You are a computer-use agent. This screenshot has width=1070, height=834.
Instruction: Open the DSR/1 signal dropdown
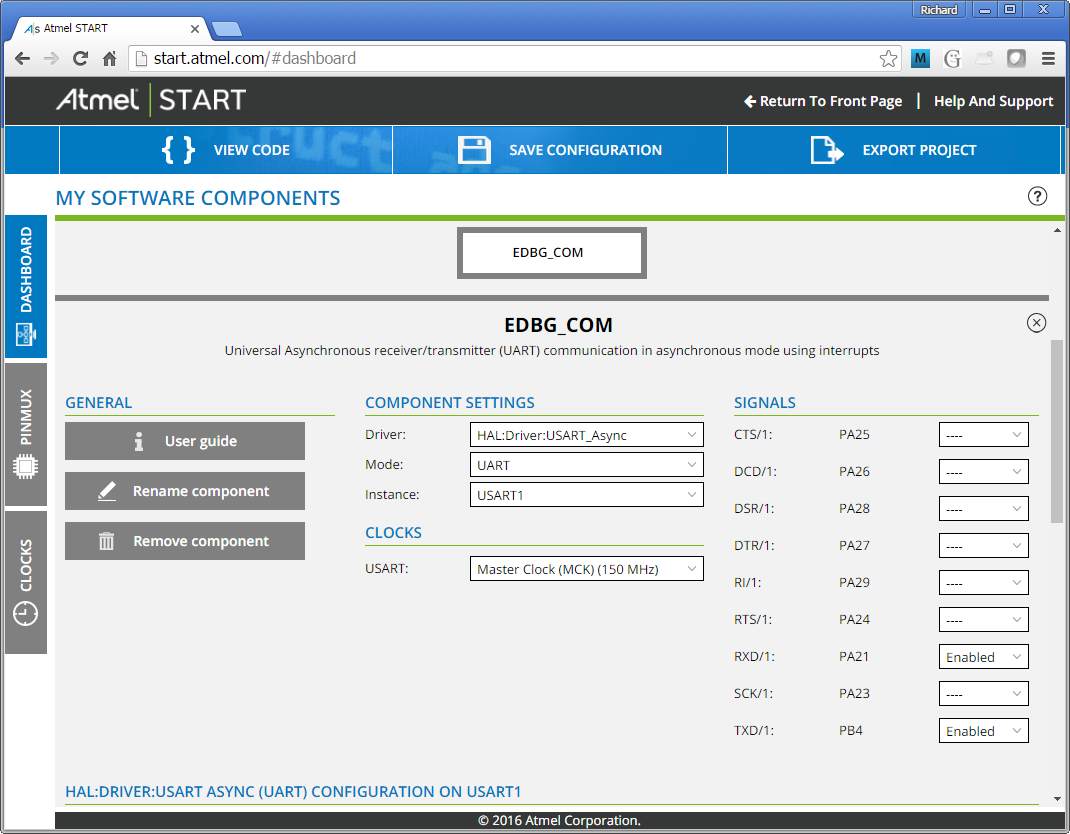983,508
